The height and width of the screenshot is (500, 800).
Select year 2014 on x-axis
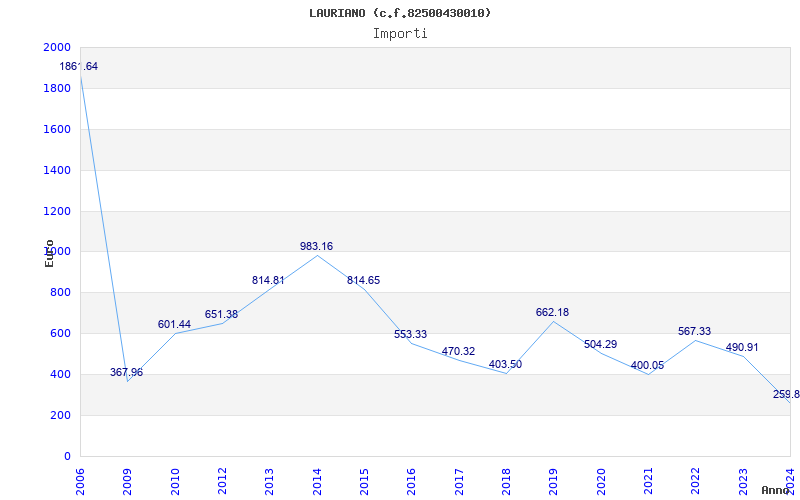pyautogui.click(x=317, y=481)
